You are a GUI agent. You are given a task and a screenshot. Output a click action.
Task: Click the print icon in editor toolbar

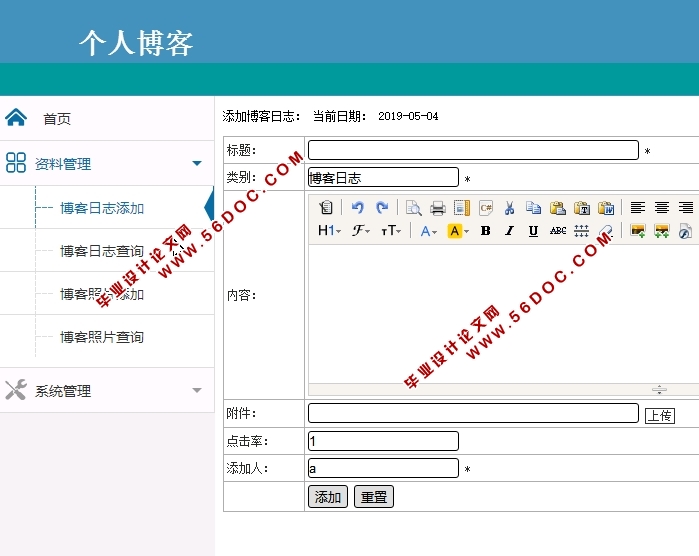(437, 208)
